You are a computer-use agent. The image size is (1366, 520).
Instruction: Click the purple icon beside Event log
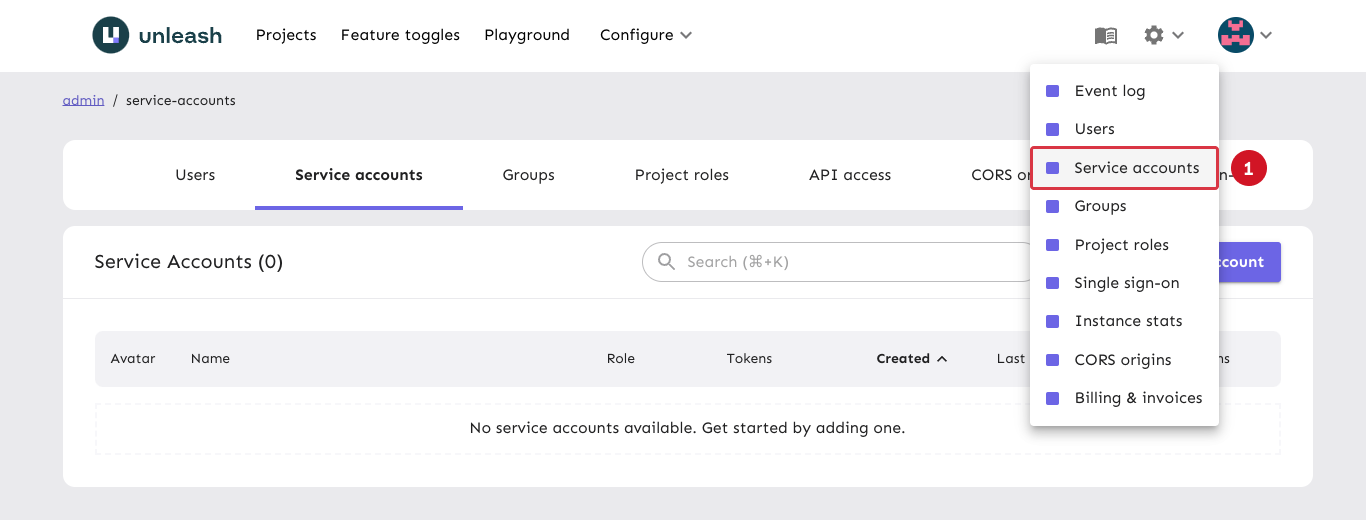[1052, 91]
